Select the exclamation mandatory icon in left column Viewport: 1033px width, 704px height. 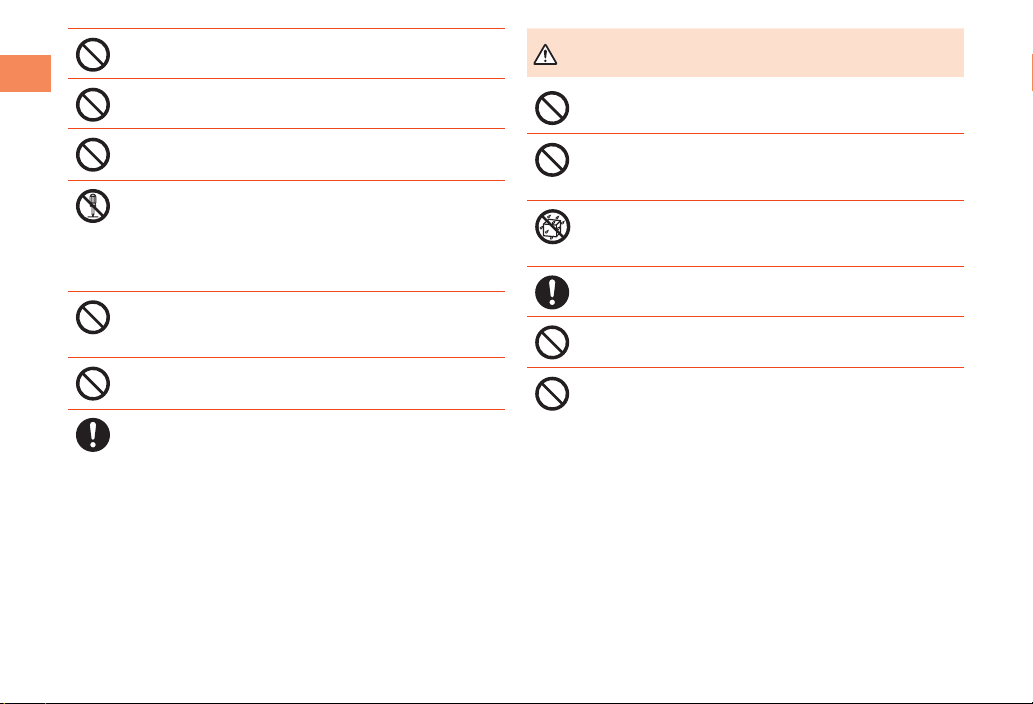click(x=92, y=435)
